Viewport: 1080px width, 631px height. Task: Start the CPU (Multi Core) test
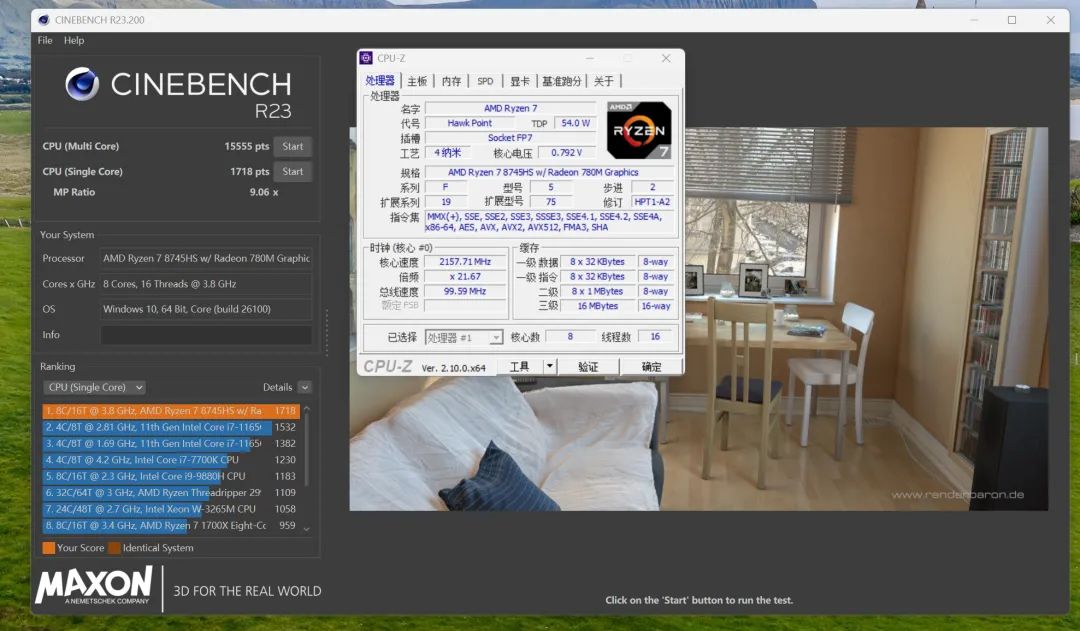[x=292, y=146]
